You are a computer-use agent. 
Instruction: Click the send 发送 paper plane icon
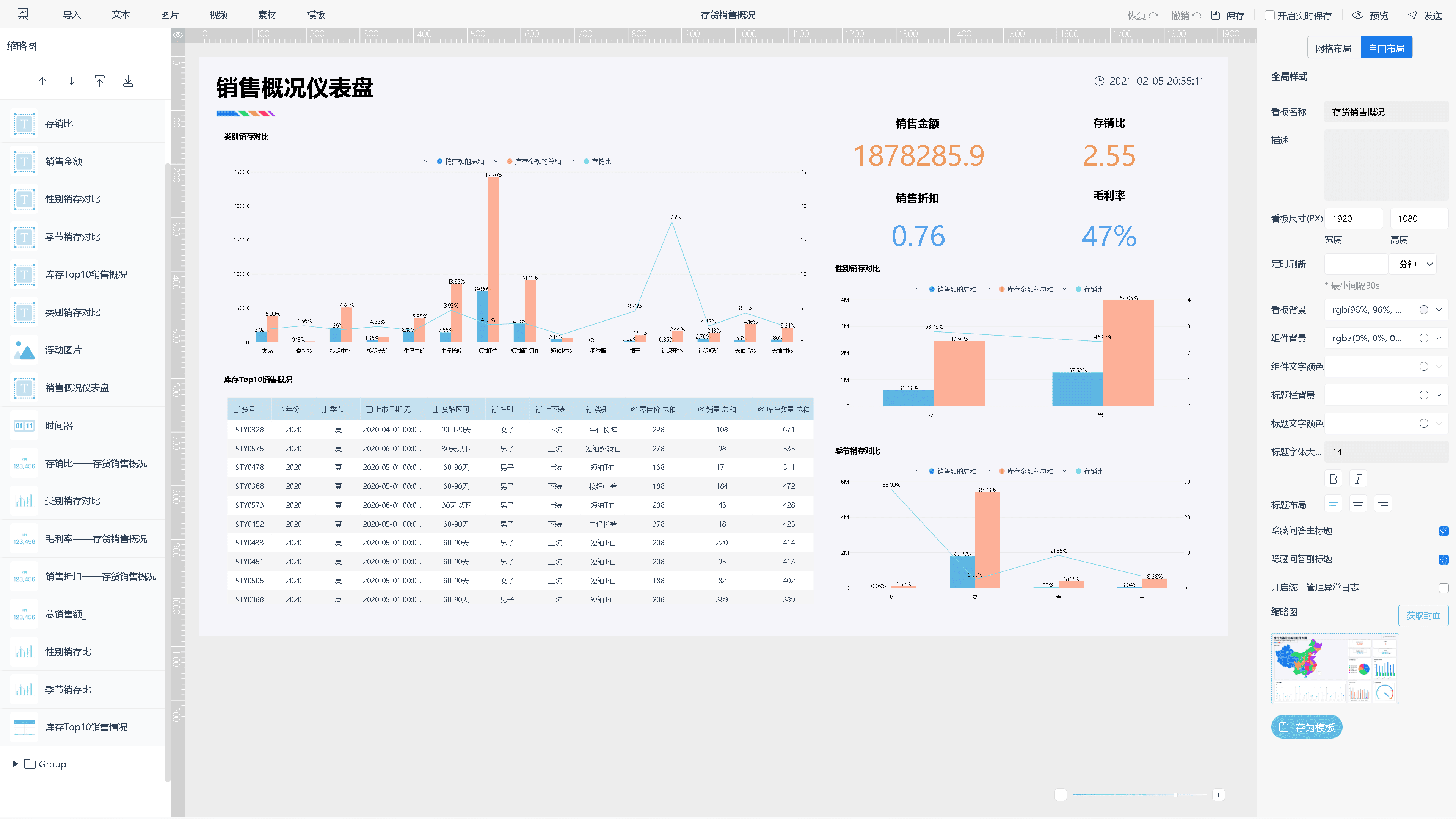pyautogui.click(x=1413, y=15)
